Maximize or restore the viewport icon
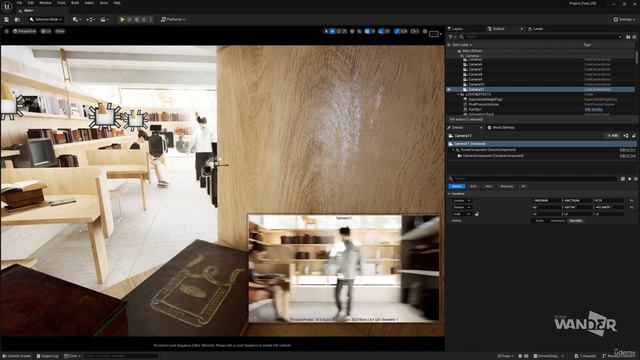The image size is (640, 360). tap(425, 31)
